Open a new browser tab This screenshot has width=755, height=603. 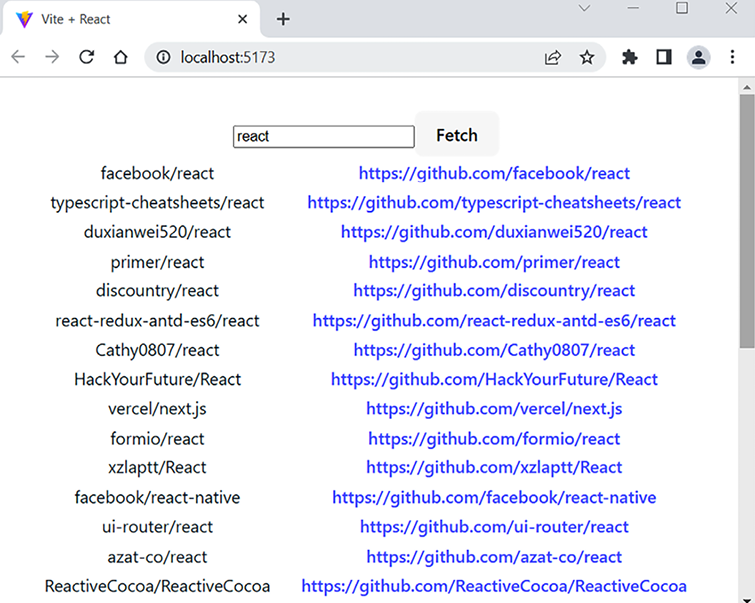(283, 19)
